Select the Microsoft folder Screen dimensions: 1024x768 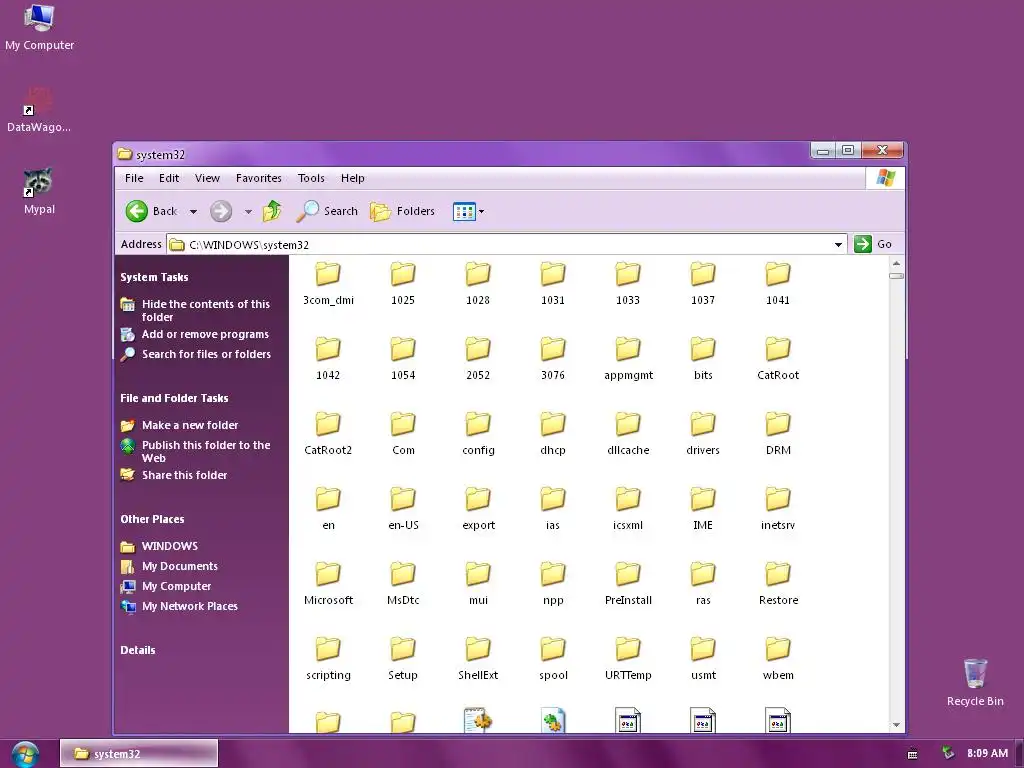click(x=328, y=584)
